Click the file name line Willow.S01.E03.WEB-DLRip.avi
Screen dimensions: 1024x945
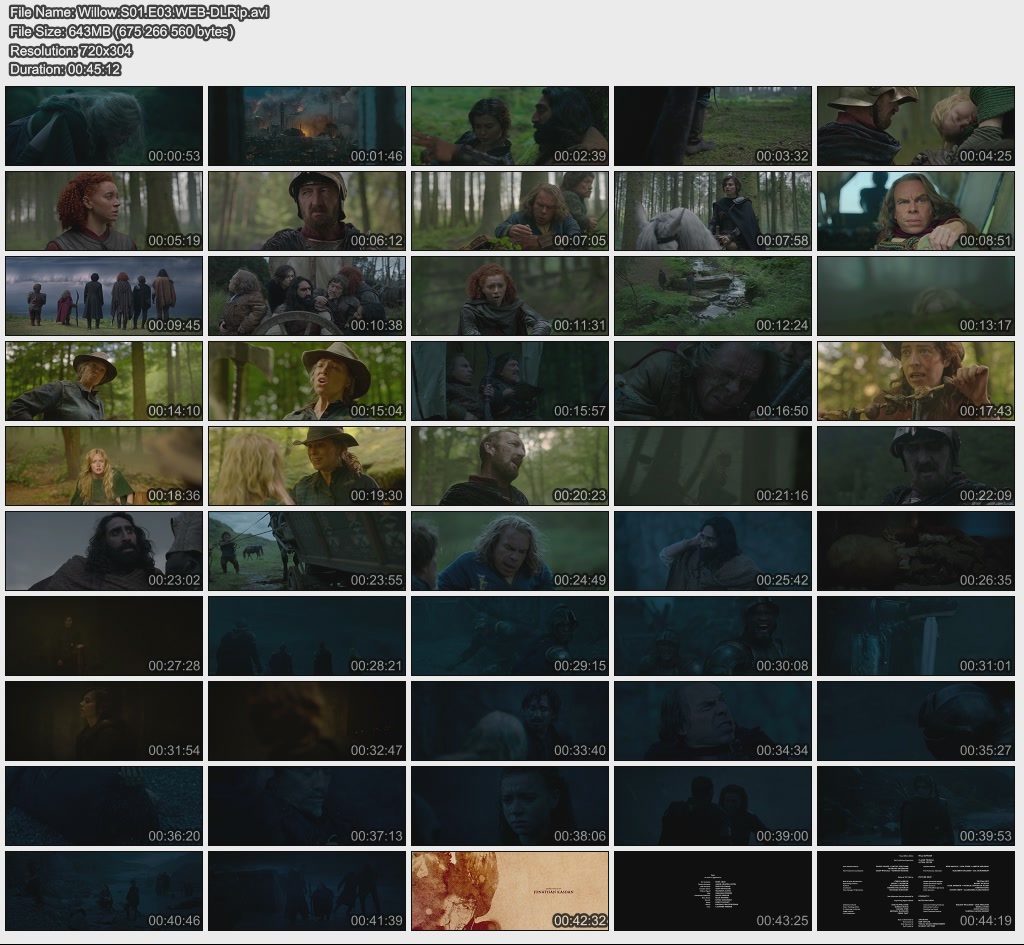pos(139,12)
